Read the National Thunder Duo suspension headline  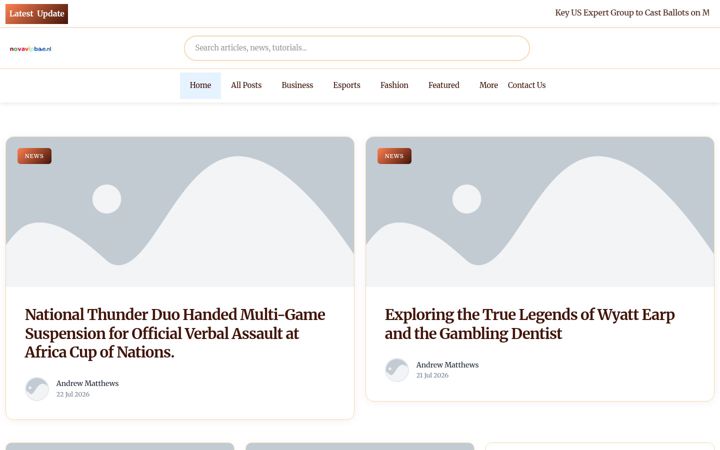point(175,333)
